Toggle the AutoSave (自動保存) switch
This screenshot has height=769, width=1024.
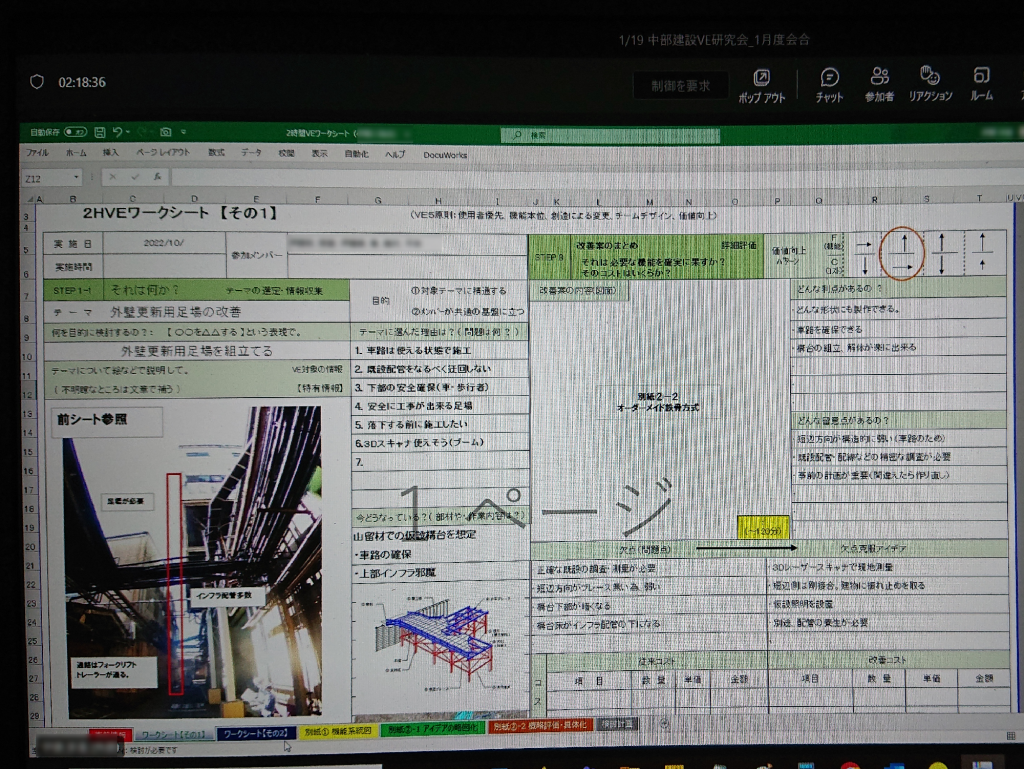pos(75,133)
